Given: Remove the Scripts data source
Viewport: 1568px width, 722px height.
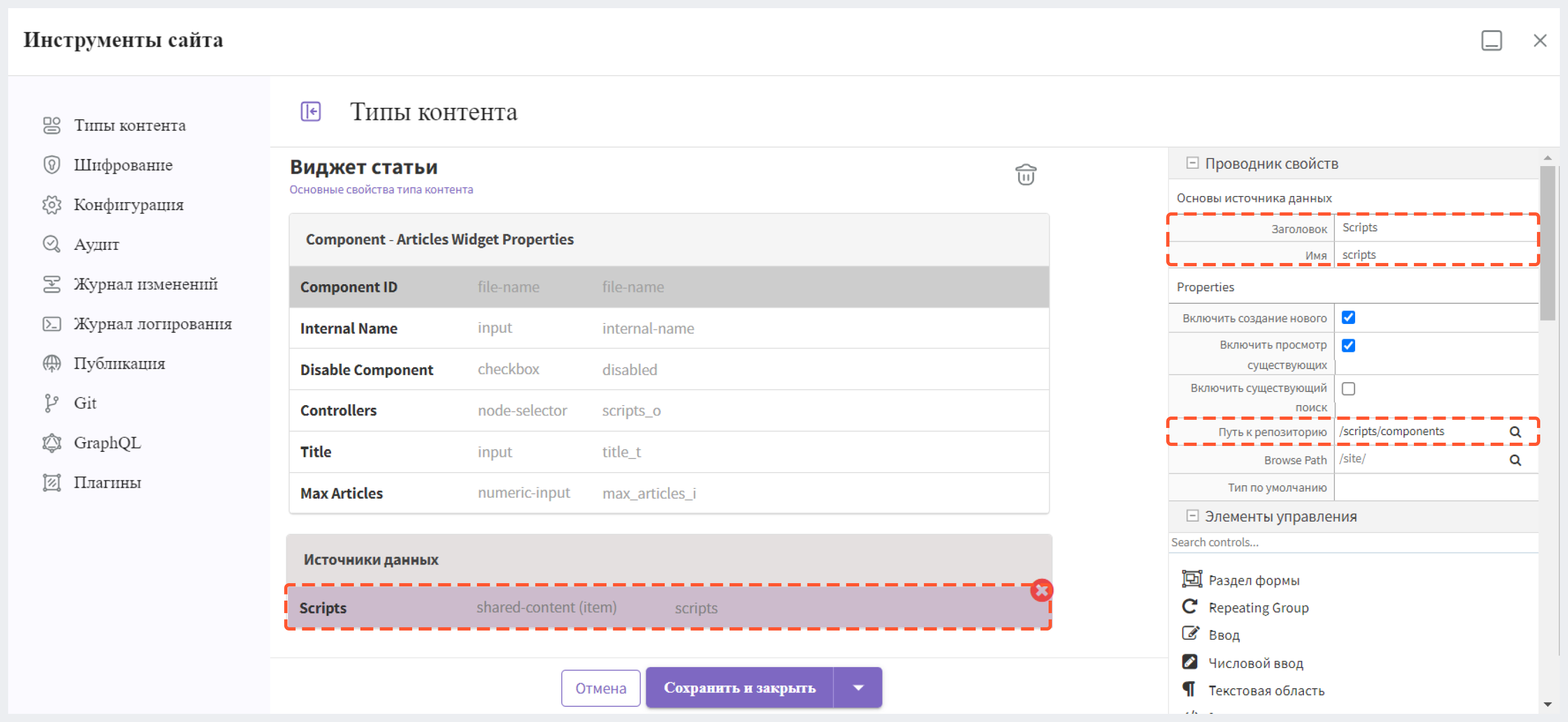Looking at the screenshot, I should click(x=1042, y=591).
